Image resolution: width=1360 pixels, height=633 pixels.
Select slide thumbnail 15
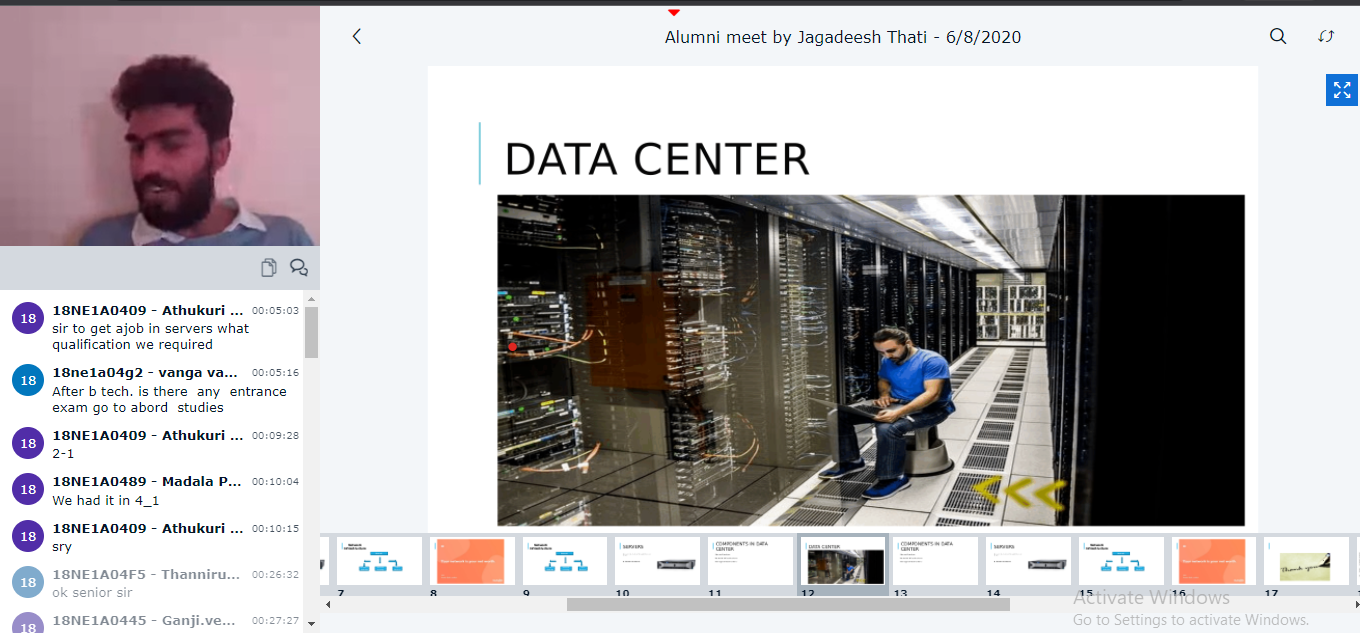click(1121, 561)
